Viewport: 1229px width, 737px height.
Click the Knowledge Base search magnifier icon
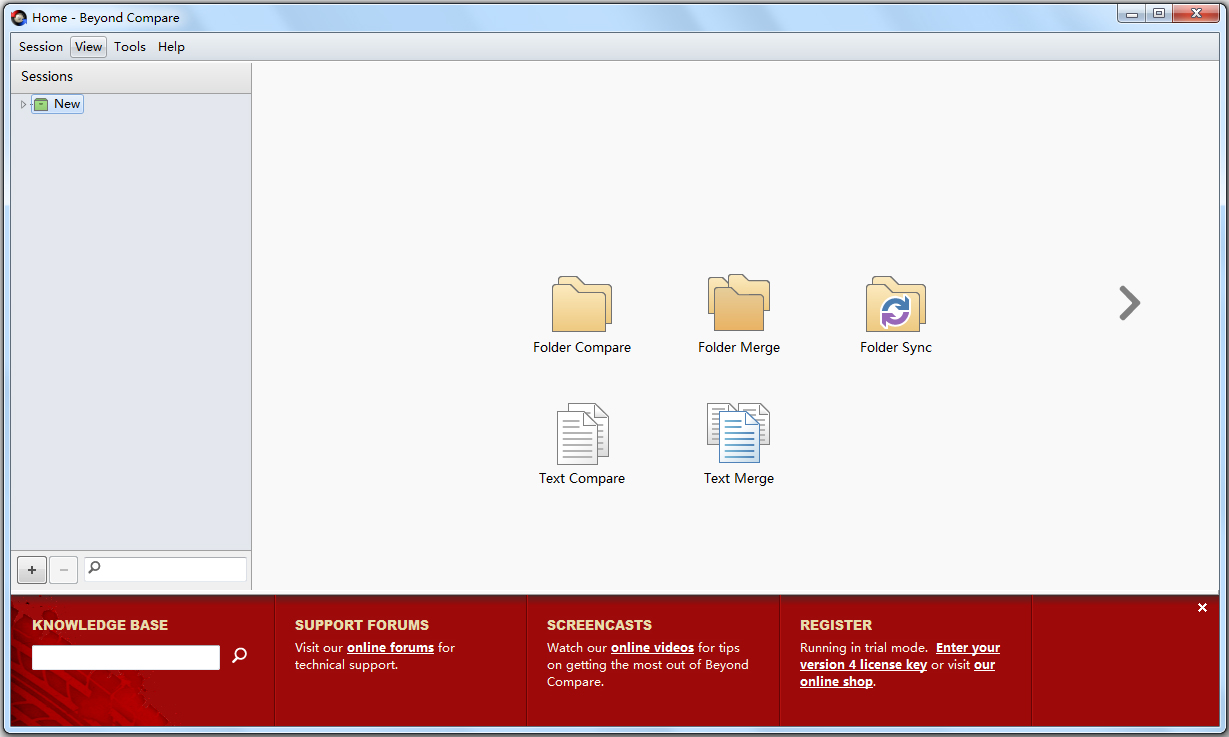239,656
